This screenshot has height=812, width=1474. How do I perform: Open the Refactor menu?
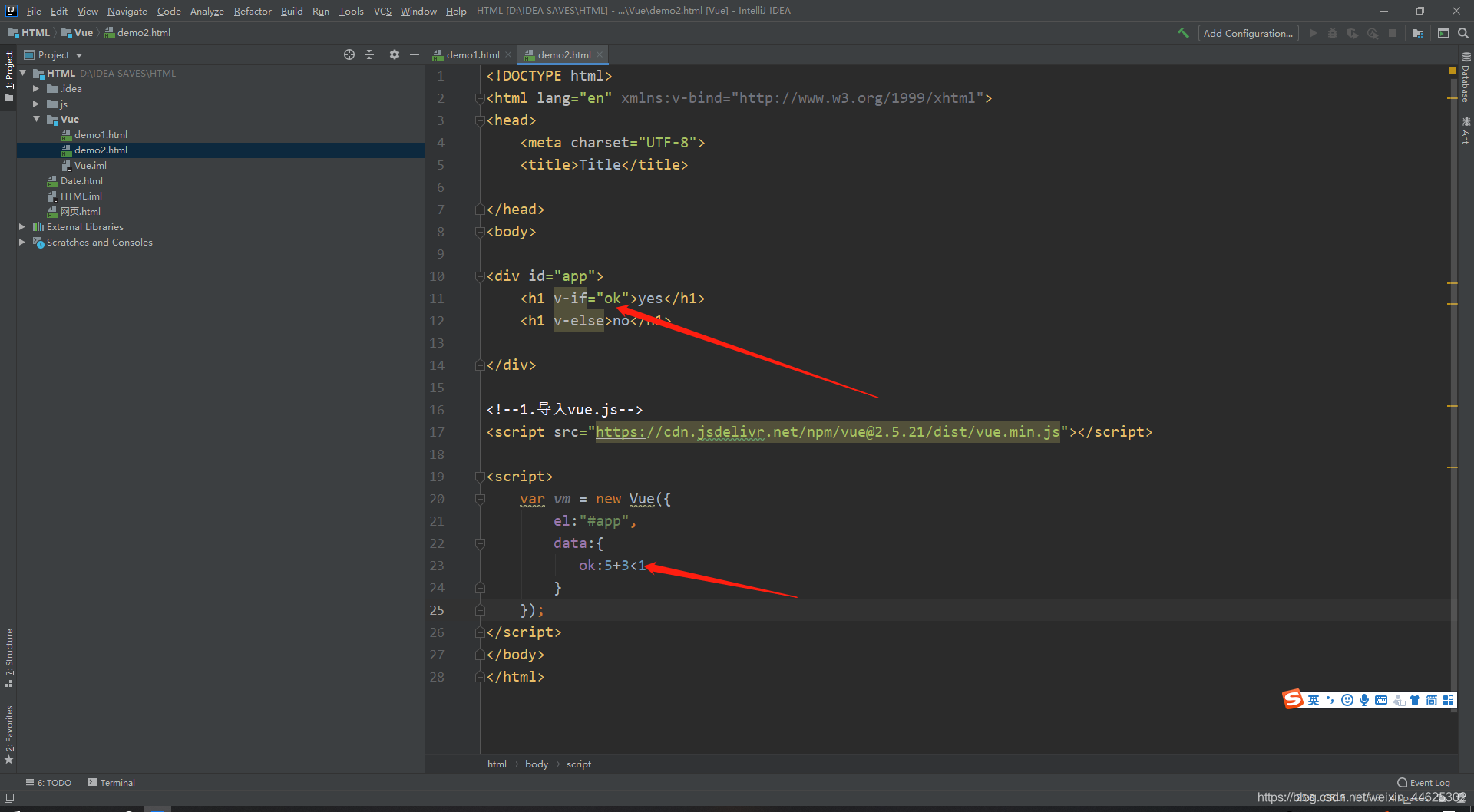coord(253,11)
